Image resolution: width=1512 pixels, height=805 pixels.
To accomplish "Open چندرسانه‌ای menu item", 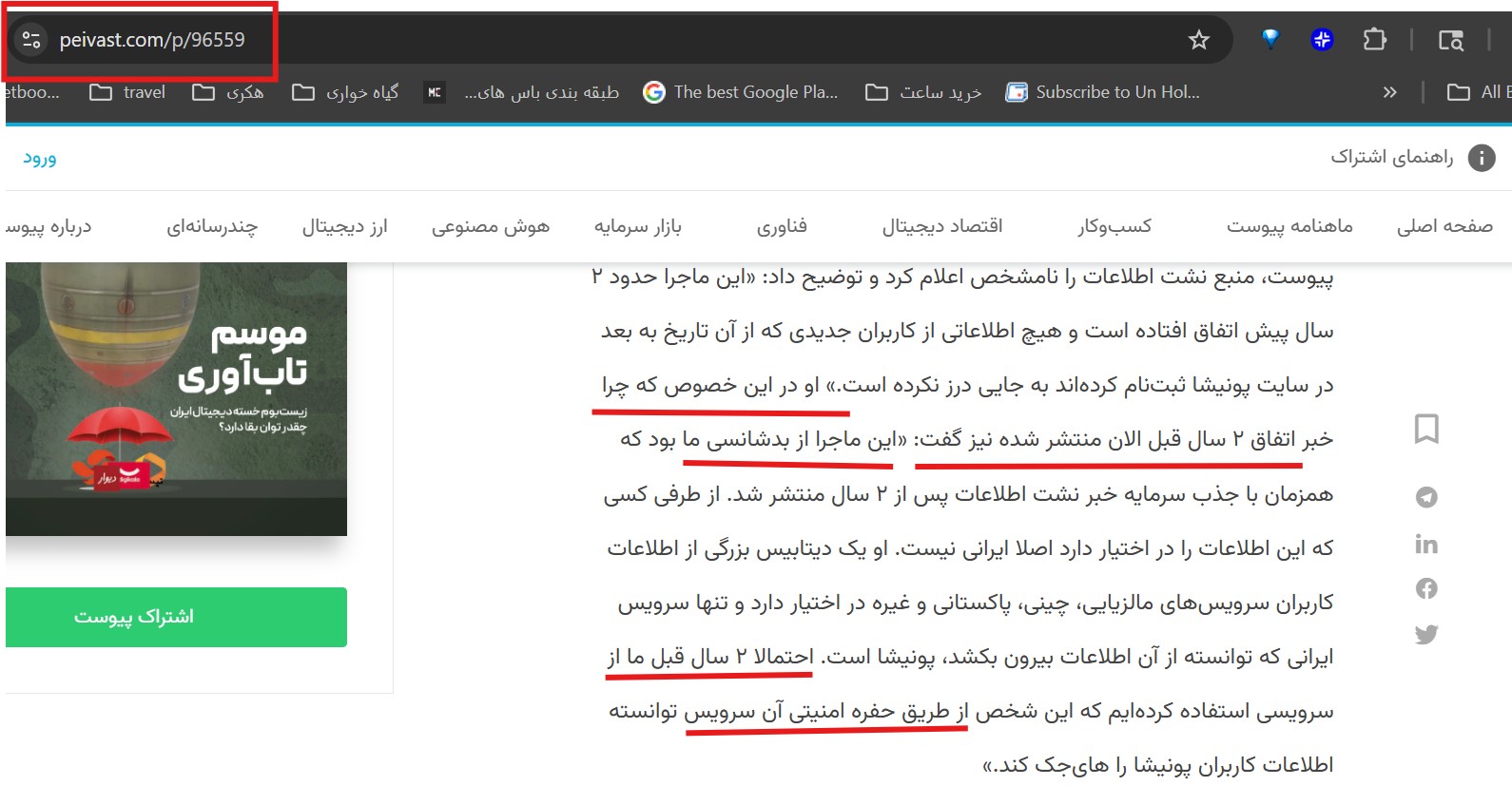I will 212,226.
